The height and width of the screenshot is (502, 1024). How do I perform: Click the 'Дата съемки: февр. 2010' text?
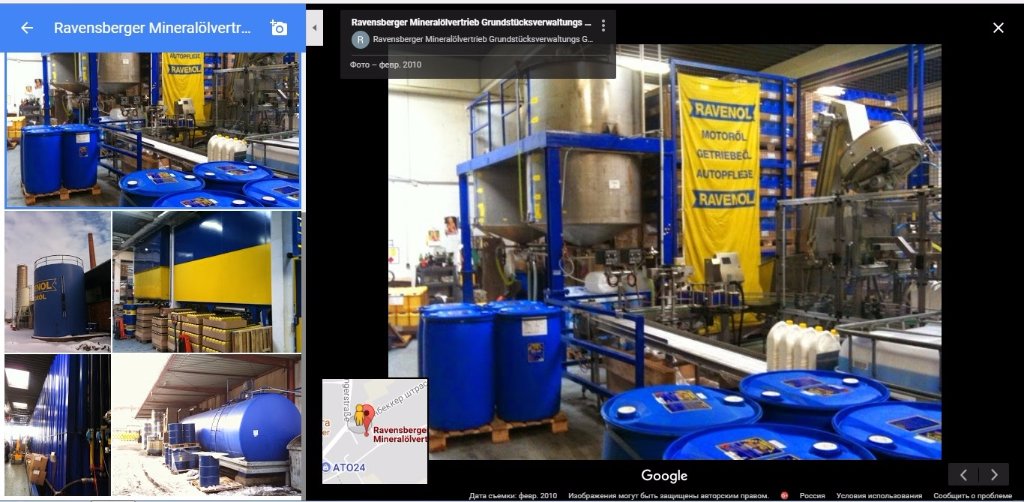coord(512,496)
